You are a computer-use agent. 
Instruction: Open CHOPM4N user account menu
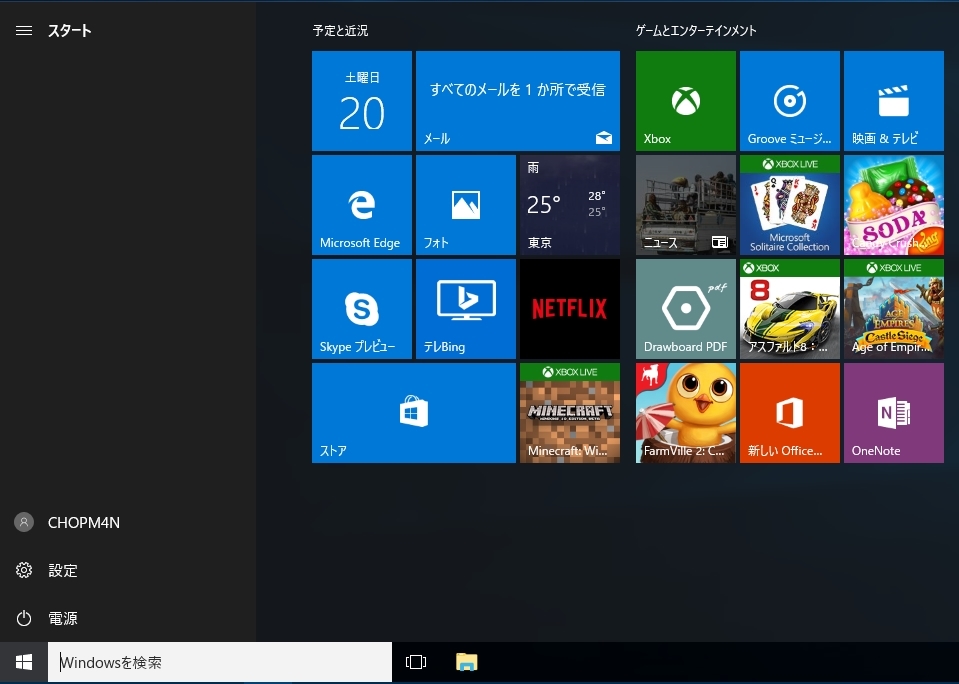click(x=83, y=523)
